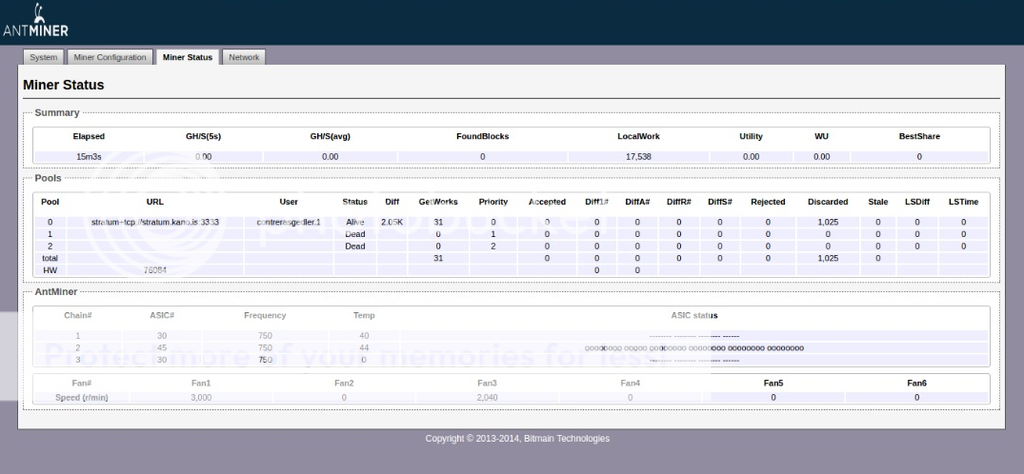The width and height of the screenshot is (1024, 474).
Task: Open the Network tab
Action: pos(244,57)
